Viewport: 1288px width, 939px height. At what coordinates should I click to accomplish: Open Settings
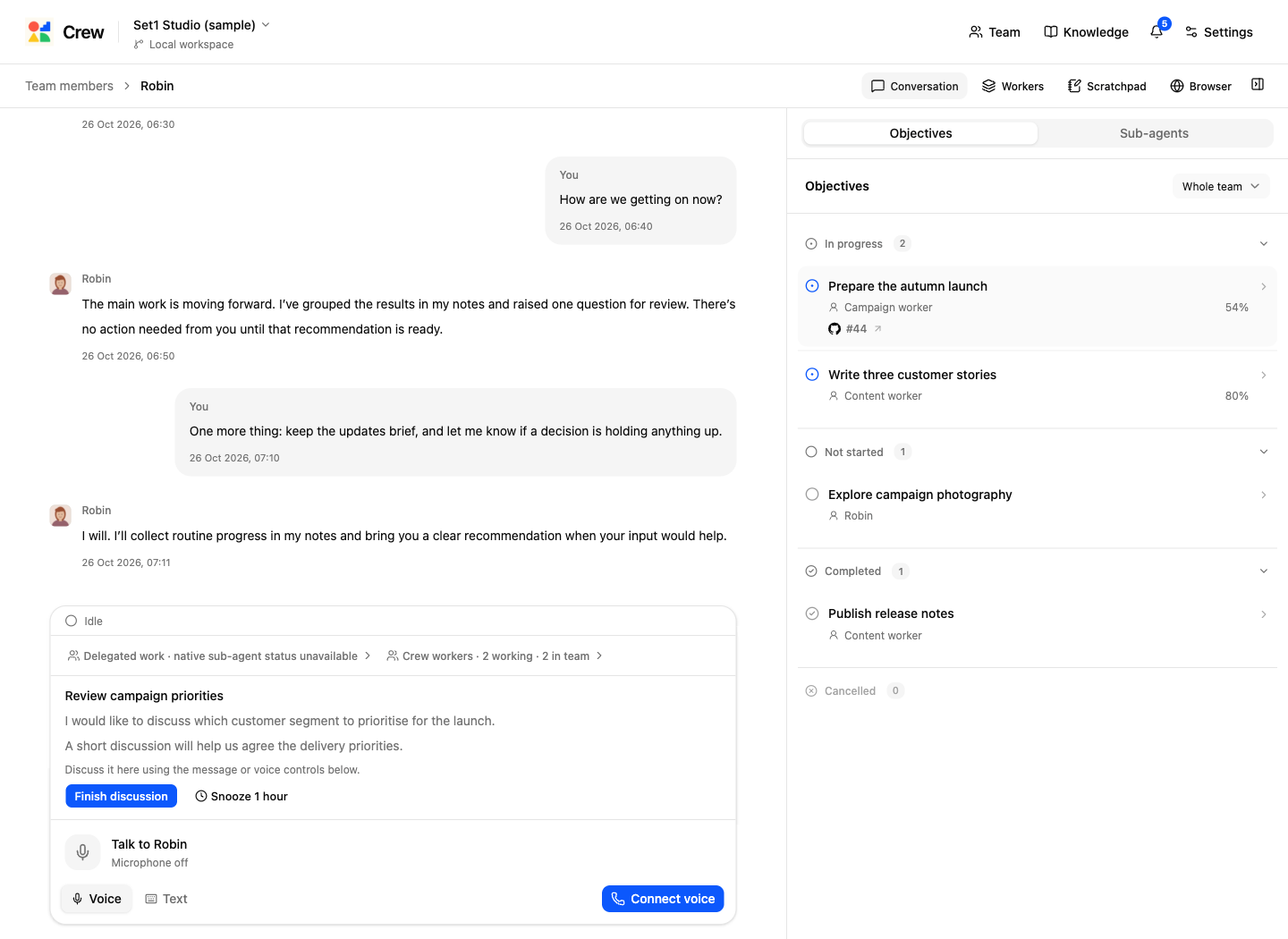coord(1218,32)
